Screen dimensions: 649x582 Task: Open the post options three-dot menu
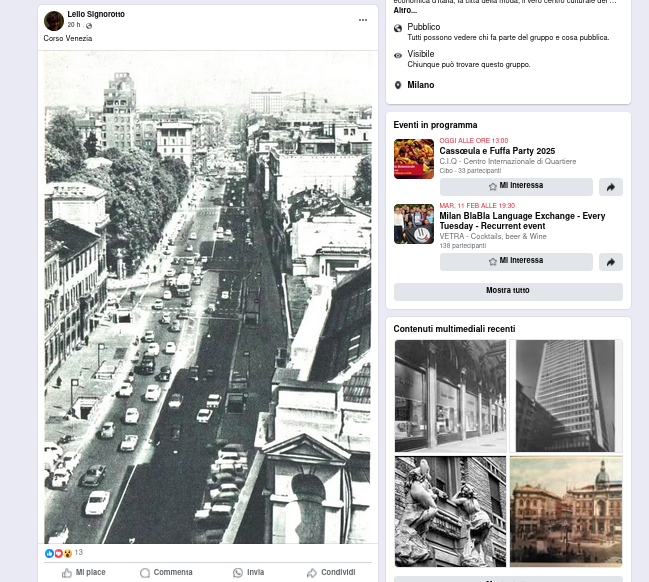pyautogui.click(x=363, y=20)
